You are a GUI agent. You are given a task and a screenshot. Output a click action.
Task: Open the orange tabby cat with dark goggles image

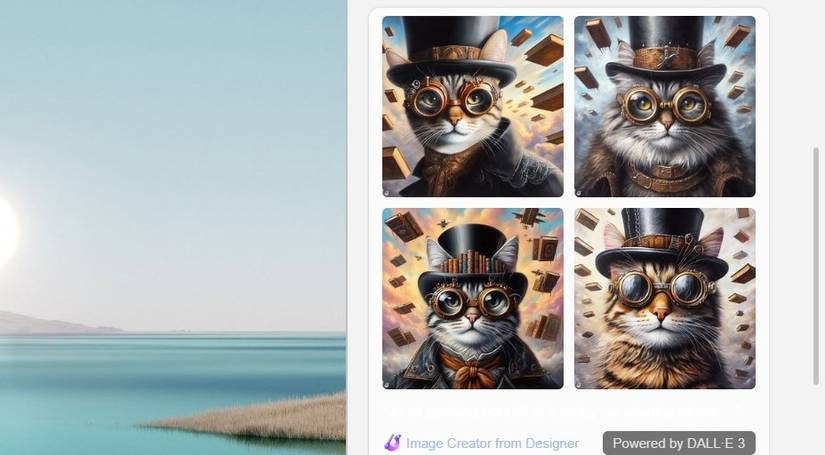pyautogui.click(x=665, y=298)
